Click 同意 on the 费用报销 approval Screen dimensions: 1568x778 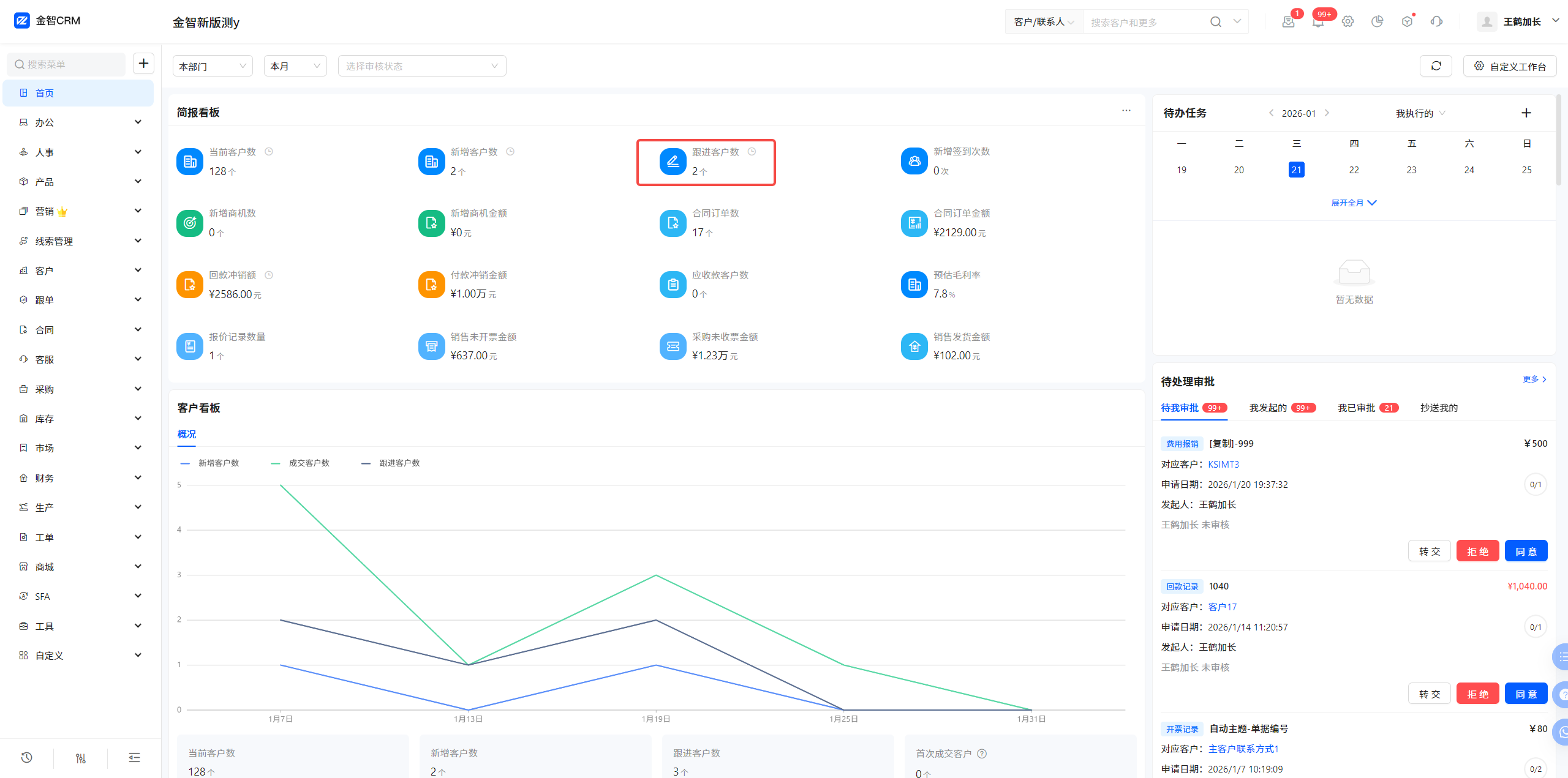(x=1525, y=551)
